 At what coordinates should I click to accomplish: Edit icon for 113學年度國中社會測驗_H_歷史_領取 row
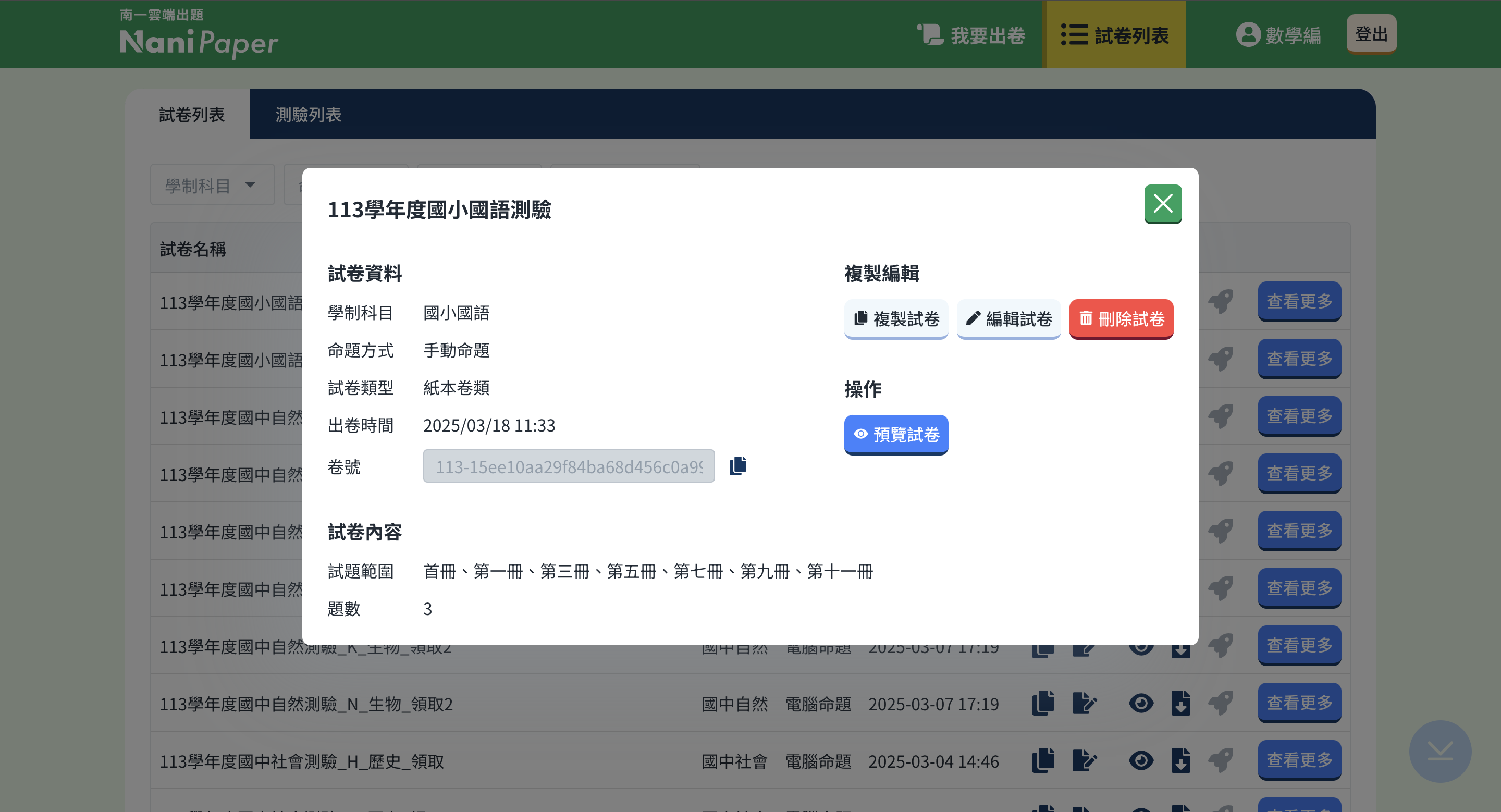coord(1085,760)
